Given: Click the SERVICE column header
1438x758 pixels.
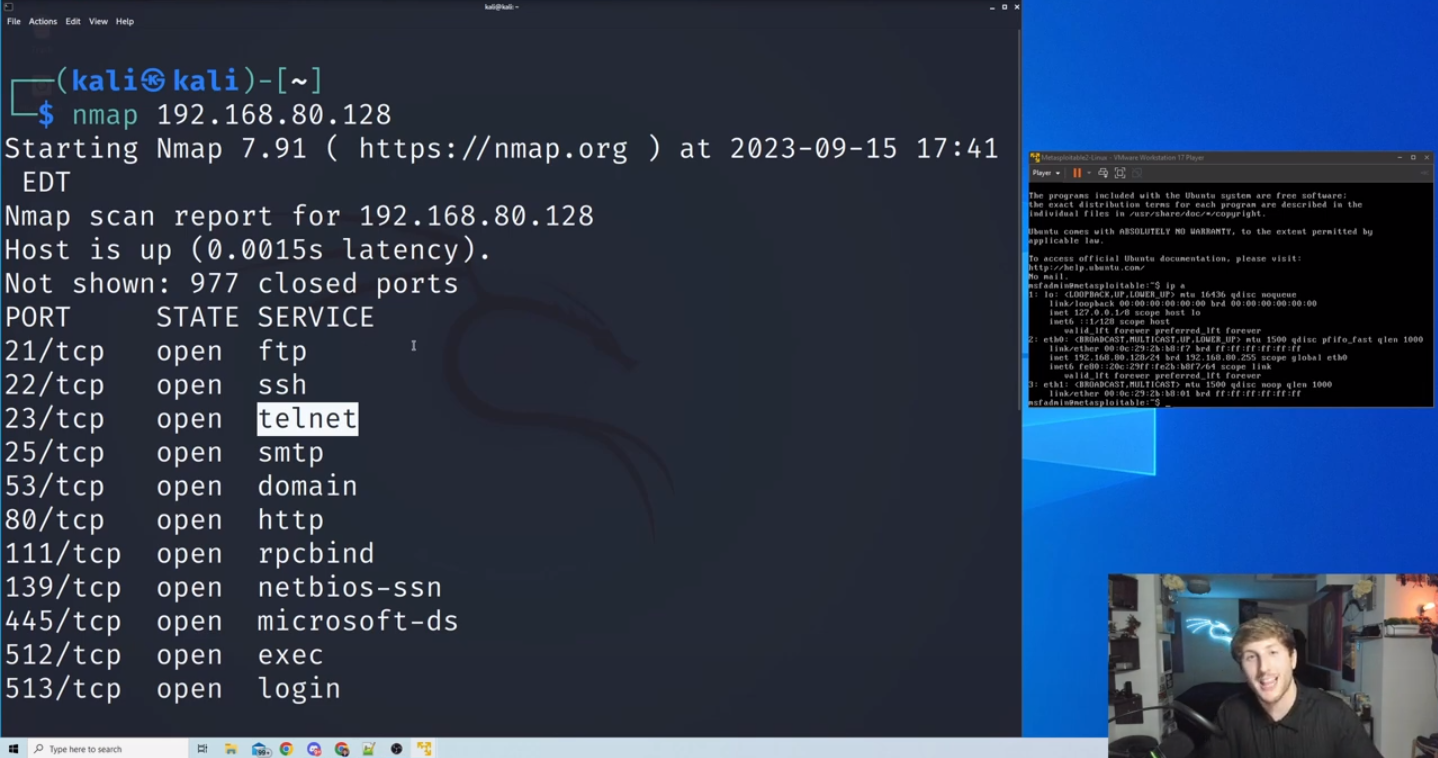Looking at the screenshot, I should pos(316,317).
